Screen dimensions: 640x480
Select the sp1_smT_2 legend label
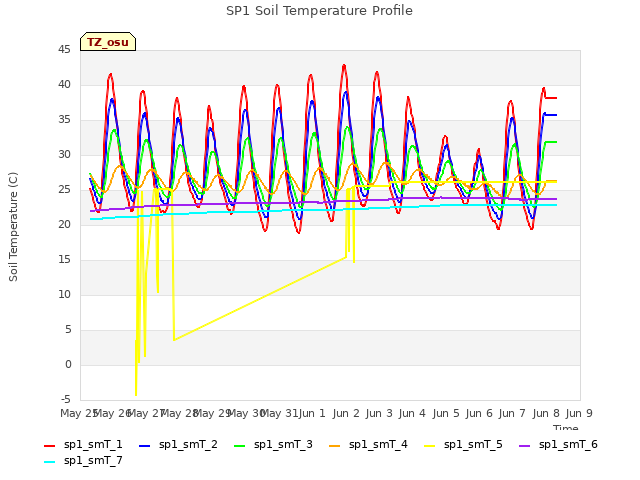point(188,444)
